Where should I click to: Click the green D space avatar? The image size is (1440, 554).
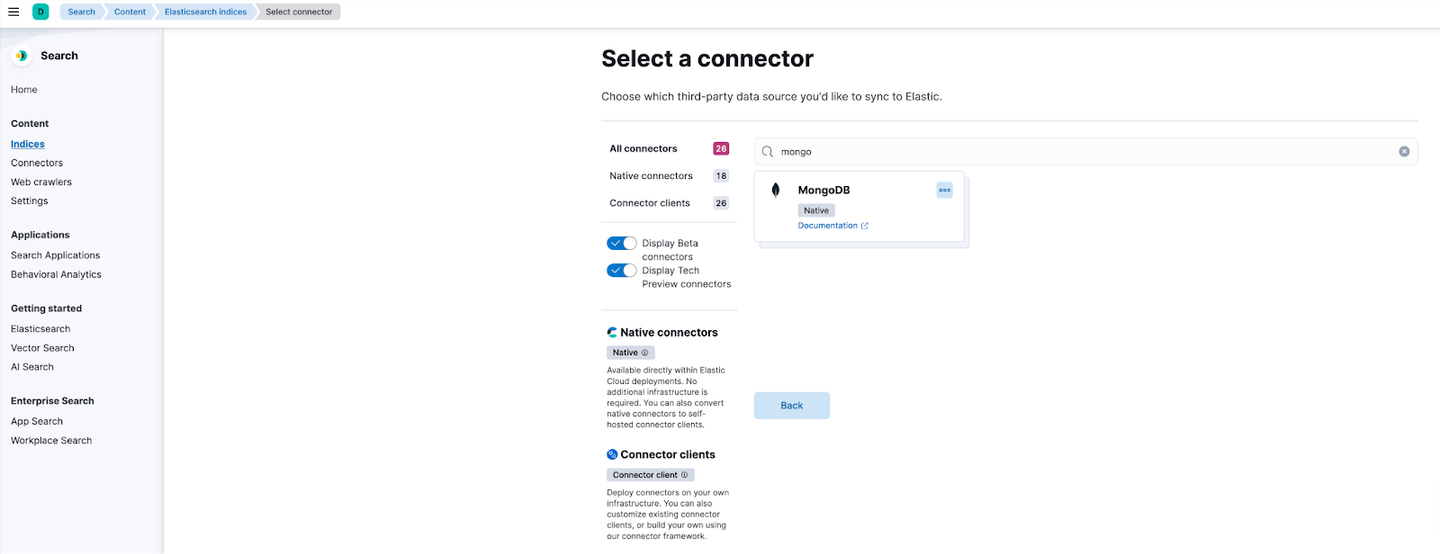tap(41, 12)
